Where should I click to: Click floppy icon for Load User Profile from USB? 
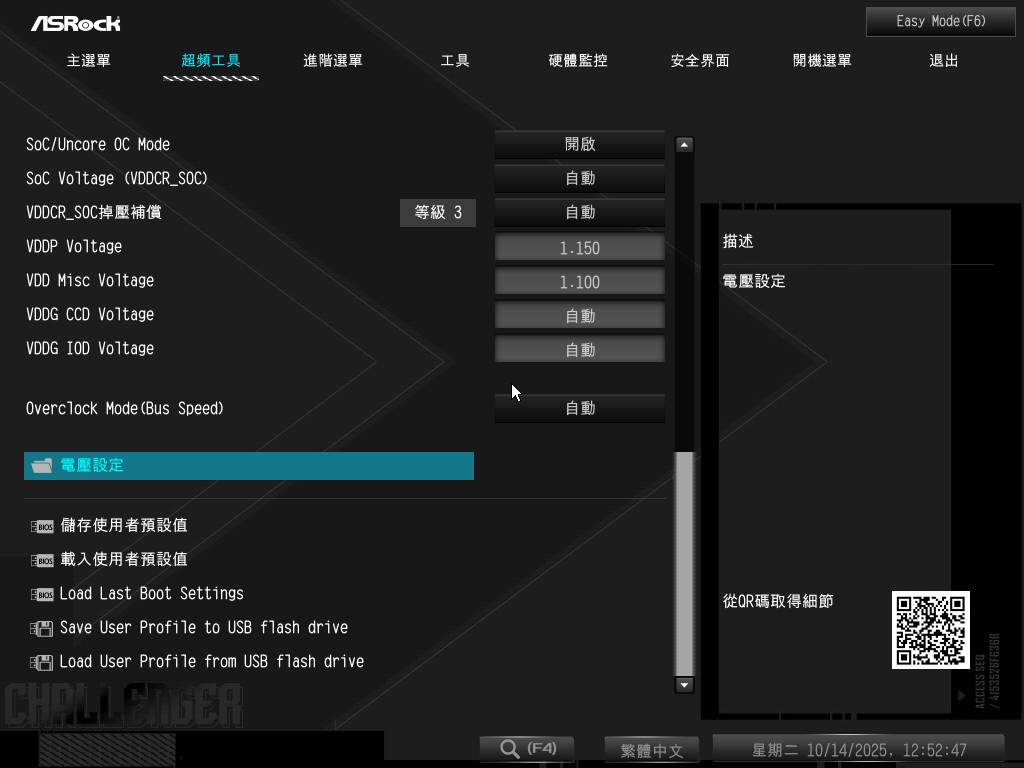(42, 662)
